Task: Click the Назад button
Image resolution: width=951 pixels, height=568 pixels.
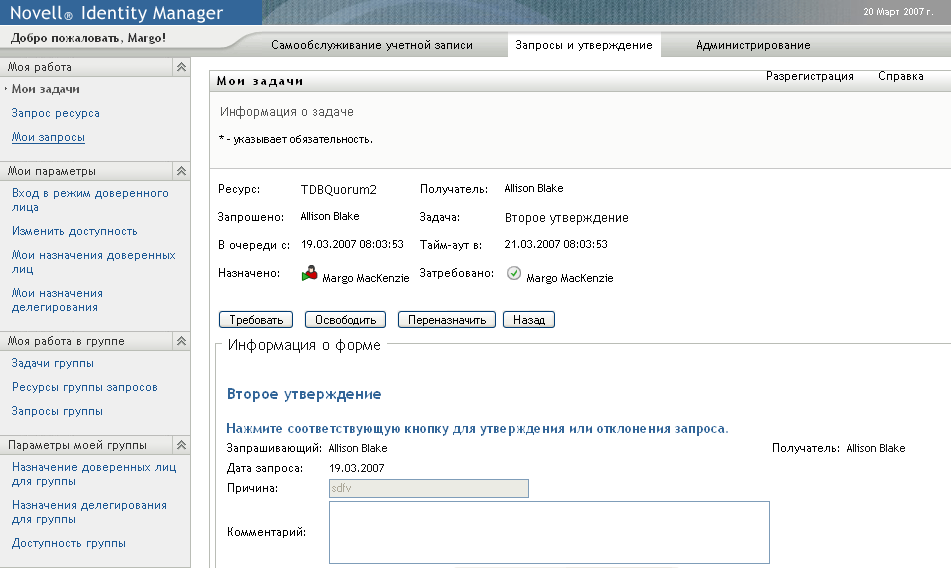Action: [x=529, y=319]
